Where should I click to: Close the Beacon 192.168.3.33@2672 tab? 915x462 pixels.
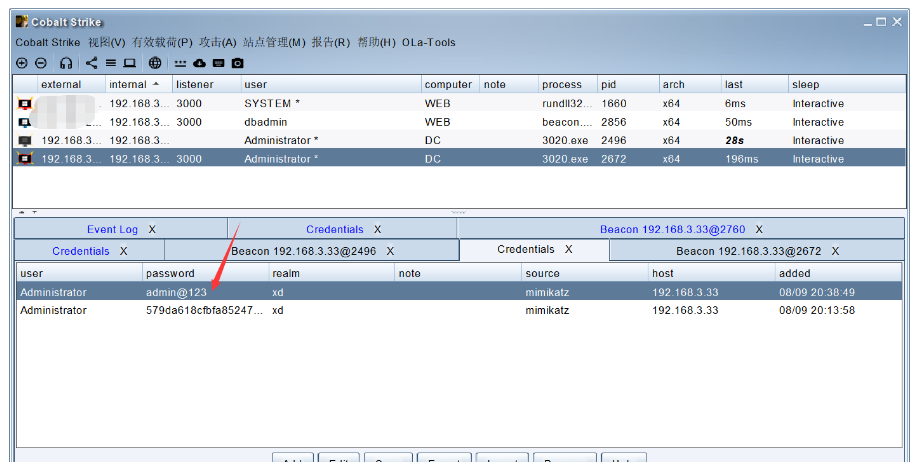(835, 251)
